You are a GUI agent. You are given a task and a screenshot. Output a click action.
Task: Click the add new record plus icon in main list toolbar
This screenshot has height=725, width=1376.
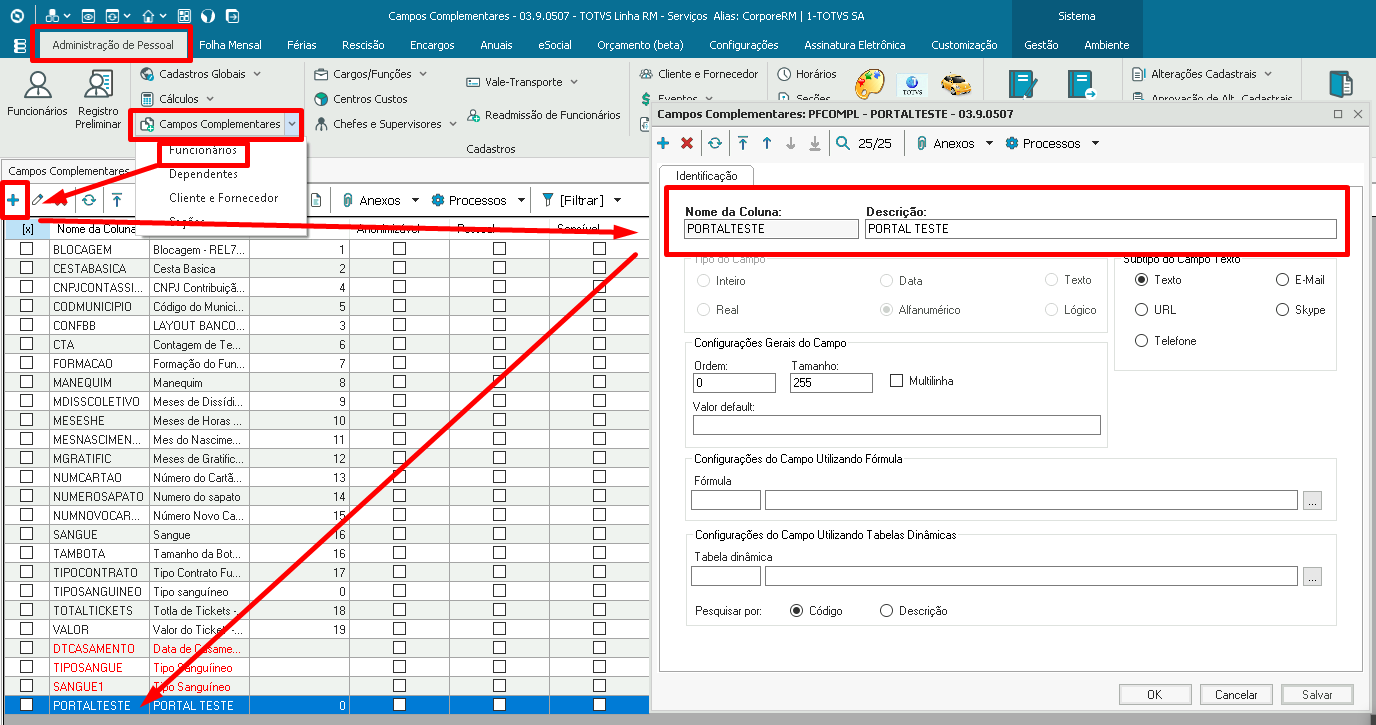click(13, 200)
